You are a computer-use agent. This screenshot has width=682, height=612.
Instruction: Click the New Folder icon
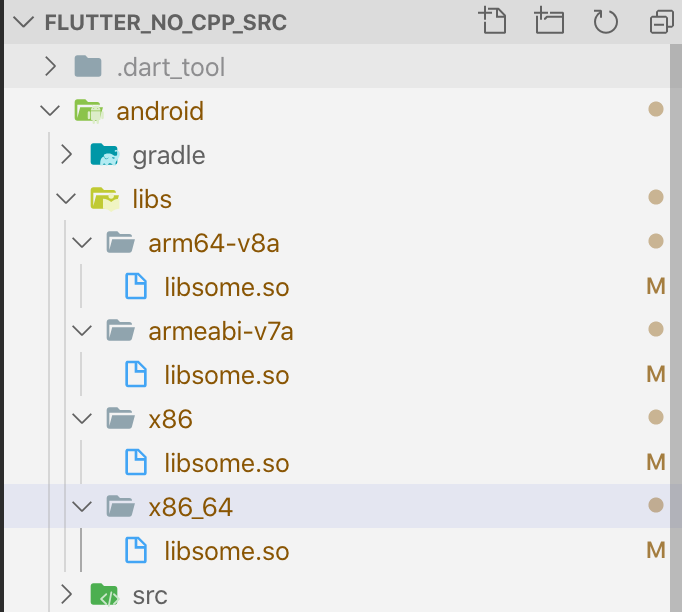click(x=548, y=21)
